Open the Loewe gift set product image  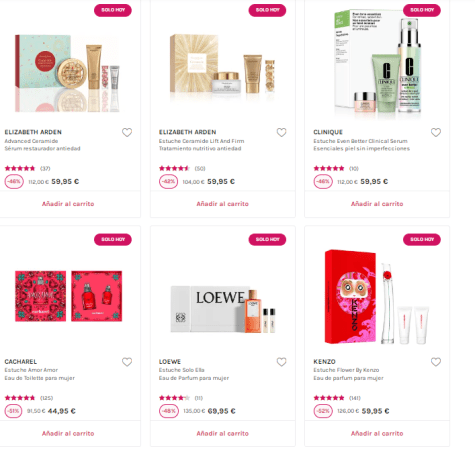point(223,309)
